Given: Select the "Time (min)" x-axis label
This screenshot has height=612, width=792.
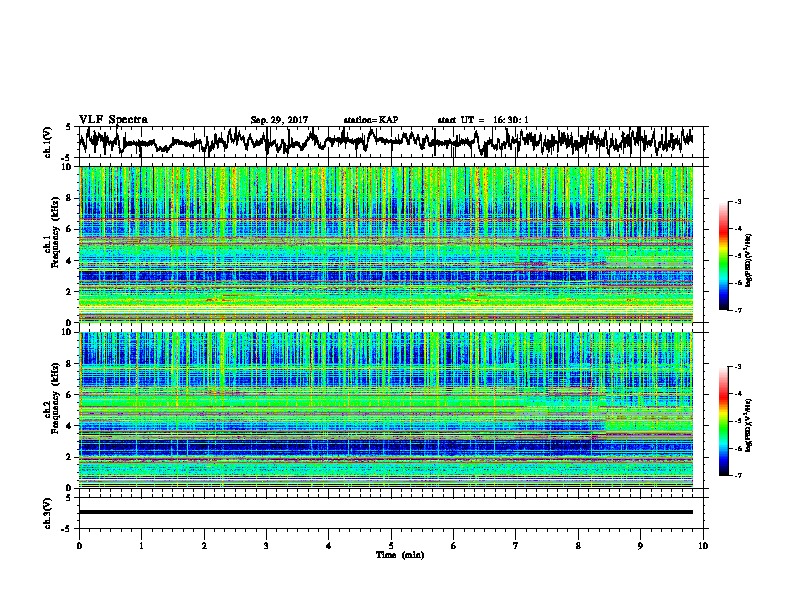Looking at the screenshot, I should pyautogui.click(x=400, y=555).
